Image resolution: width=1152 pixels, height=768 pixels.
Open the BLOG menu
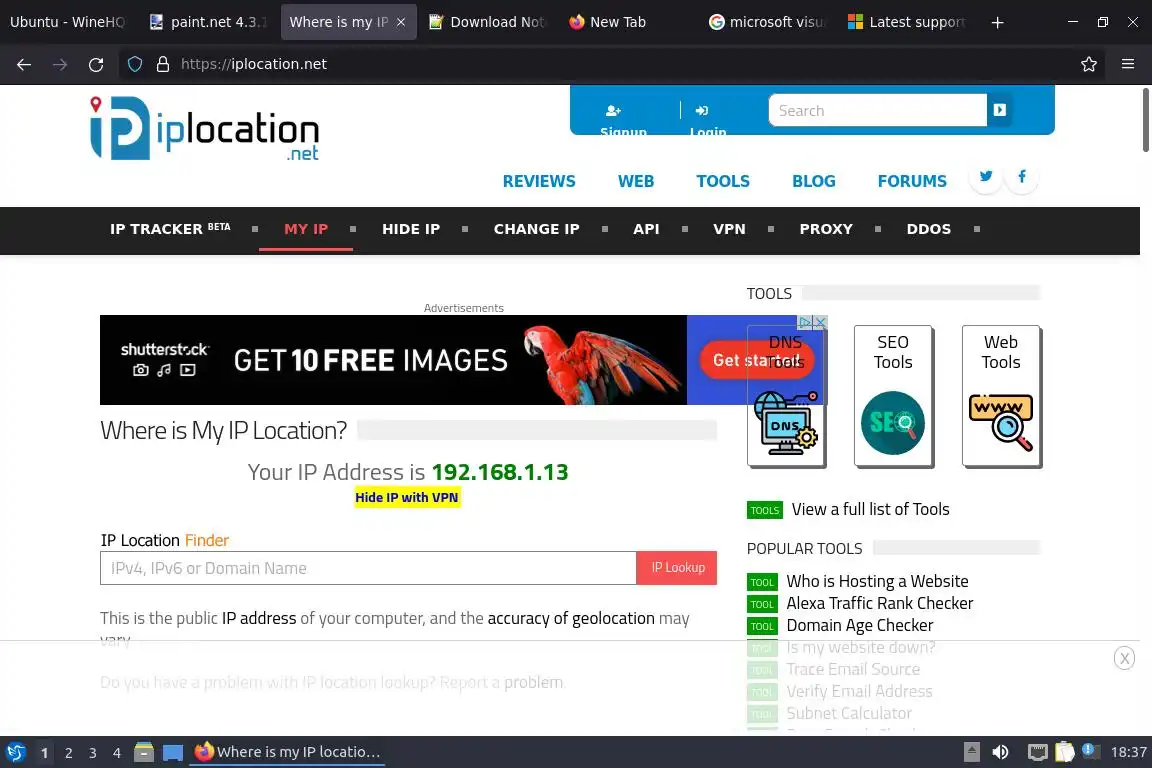click(813, 182)
